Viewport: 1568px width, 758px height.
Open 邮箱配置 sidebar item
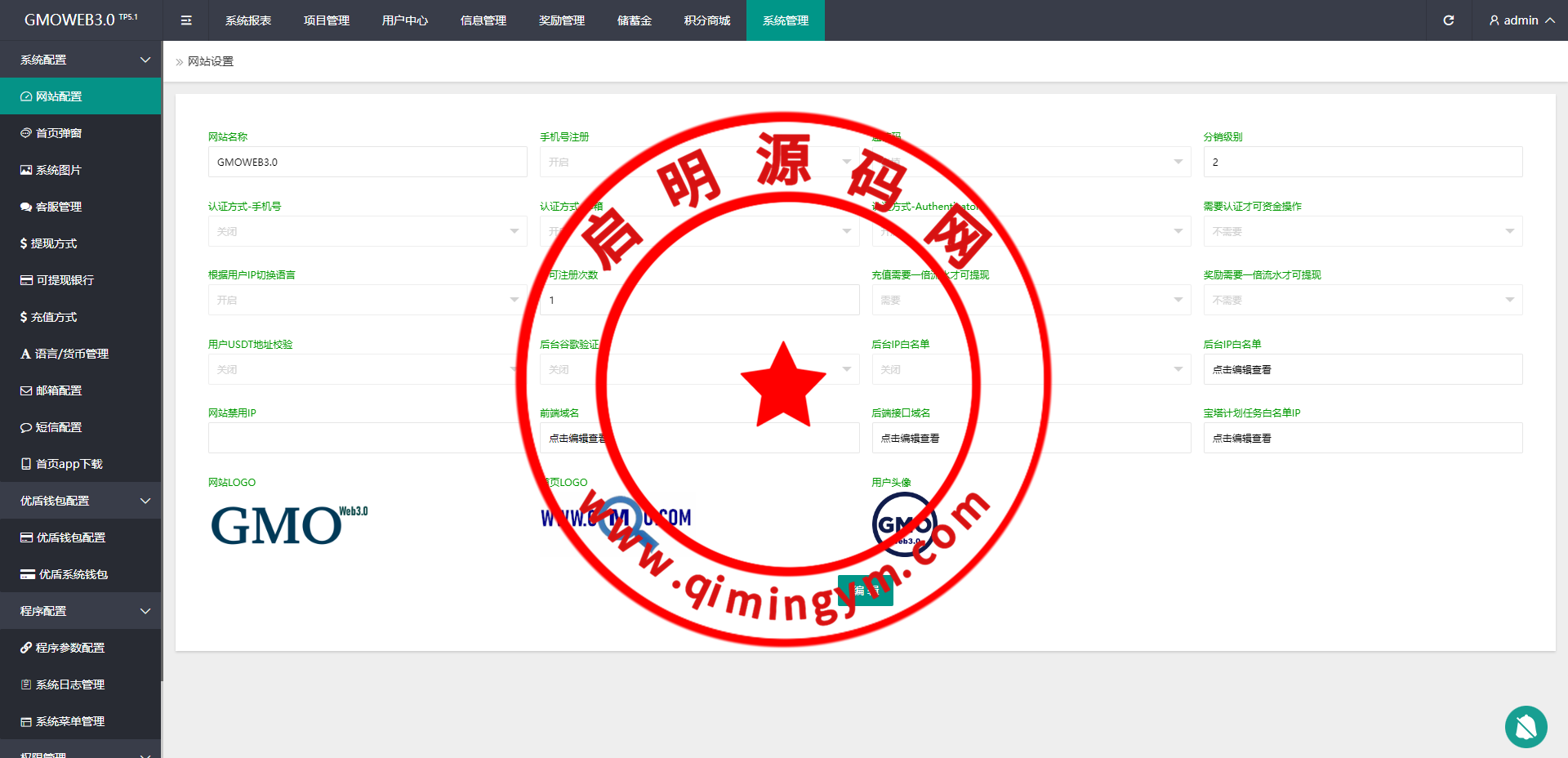click(59, 390)
